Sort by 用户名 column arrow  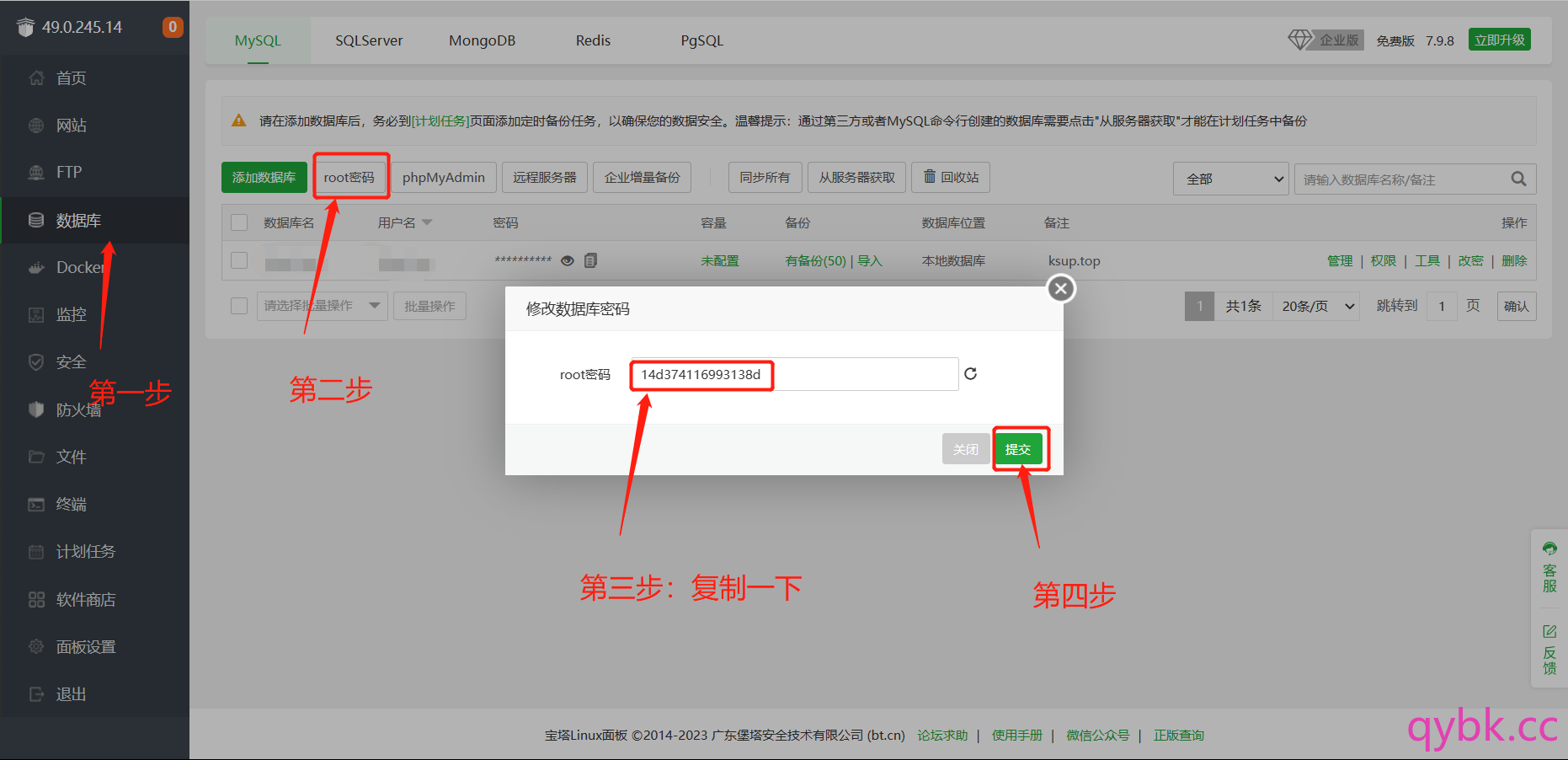click(x=427, y=222)
